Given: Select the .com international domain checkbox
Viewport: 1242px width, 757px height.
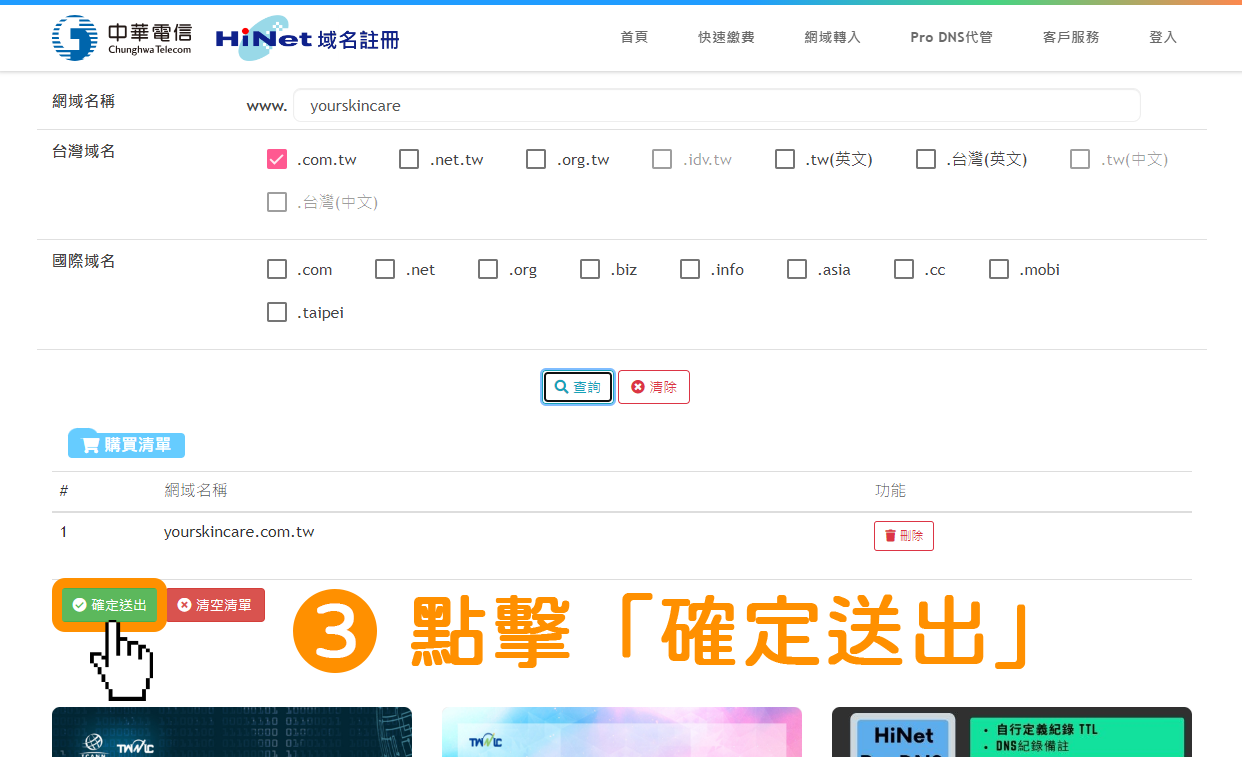Looking at the screenshot, I should point(277,269).
